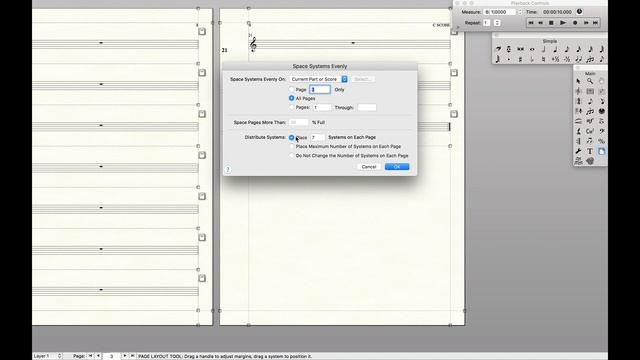Click the Measure field stepper arrows
The height and width of the screenshot is (360, 640).
520,12
